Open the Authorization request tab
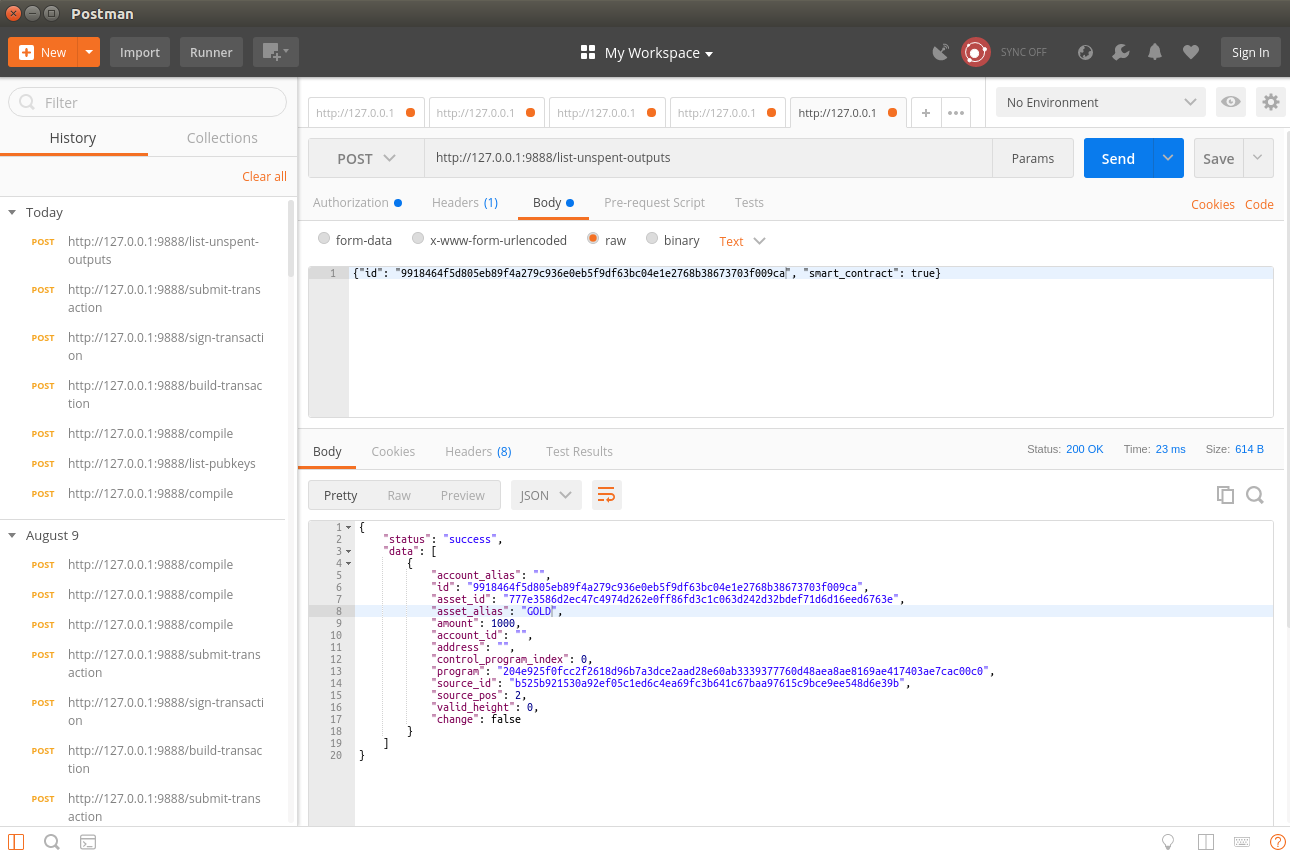The height and width of the screenshot is (857, 1290). (357, 202)
